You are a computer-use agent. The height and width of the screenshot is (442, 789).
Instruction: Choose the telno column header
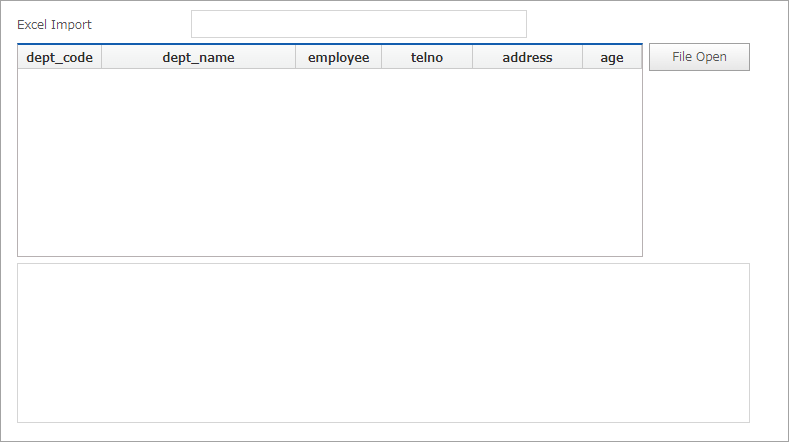[x=426, y=58]
